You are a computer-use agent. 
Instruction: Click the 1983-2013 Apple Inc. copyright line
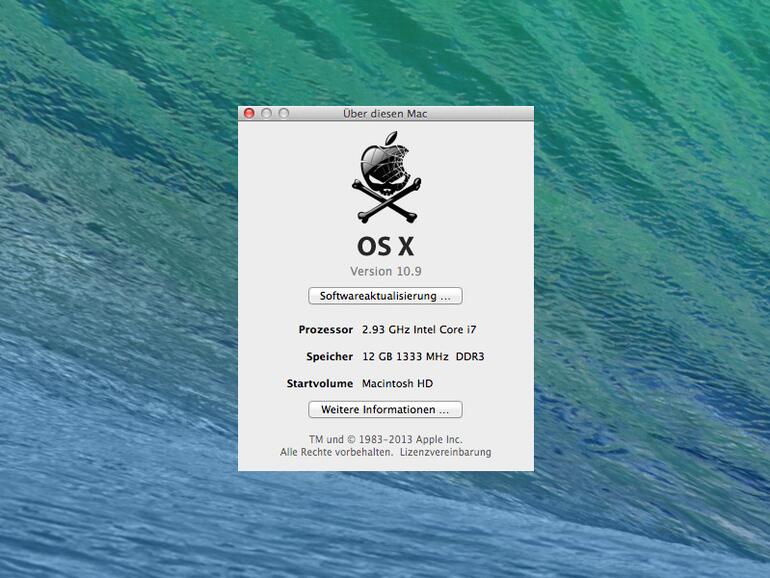pyautogui.click(x=385, y=440)
